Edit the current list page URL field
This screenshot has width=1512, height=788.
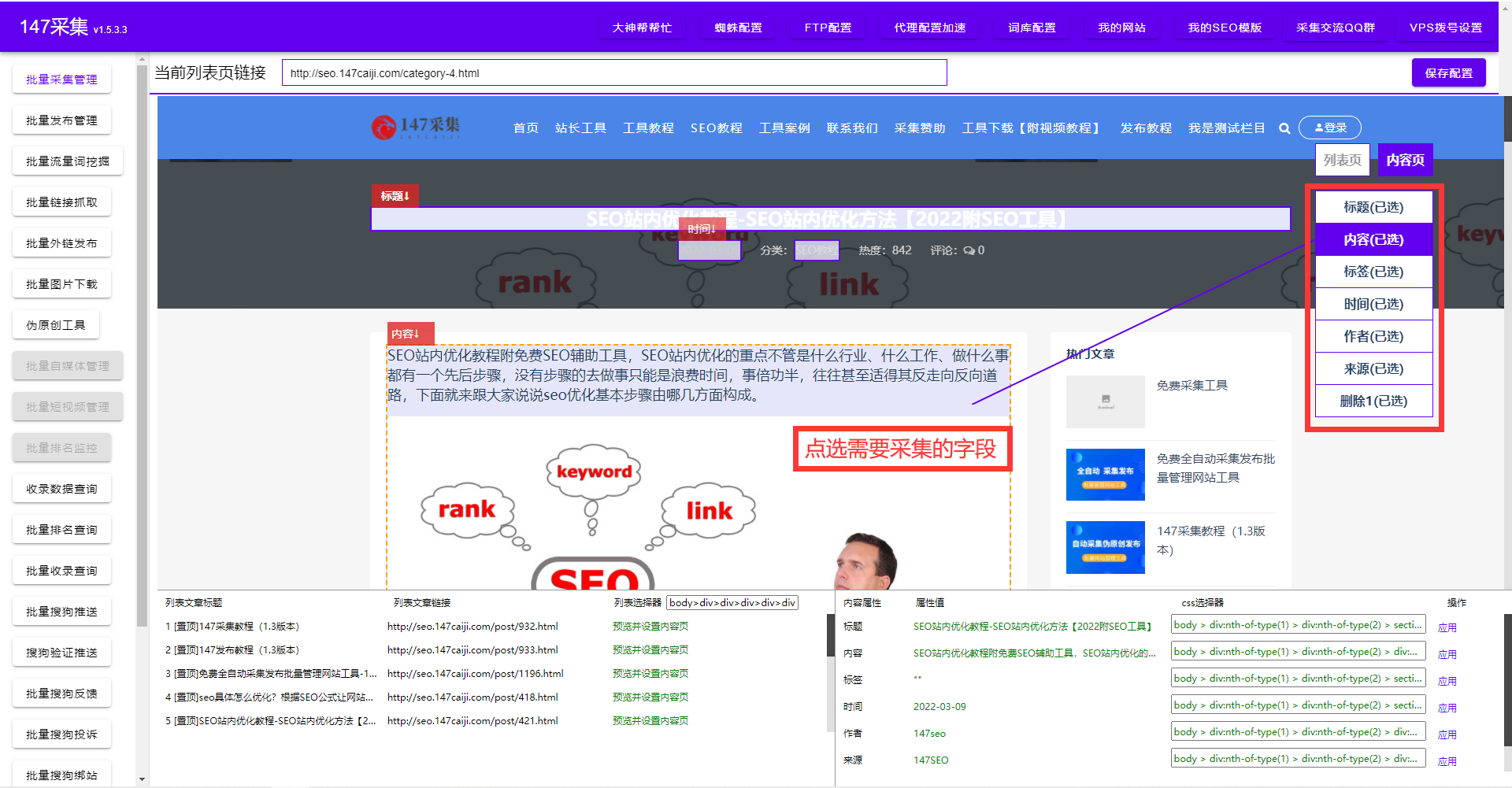click(614, 72)
